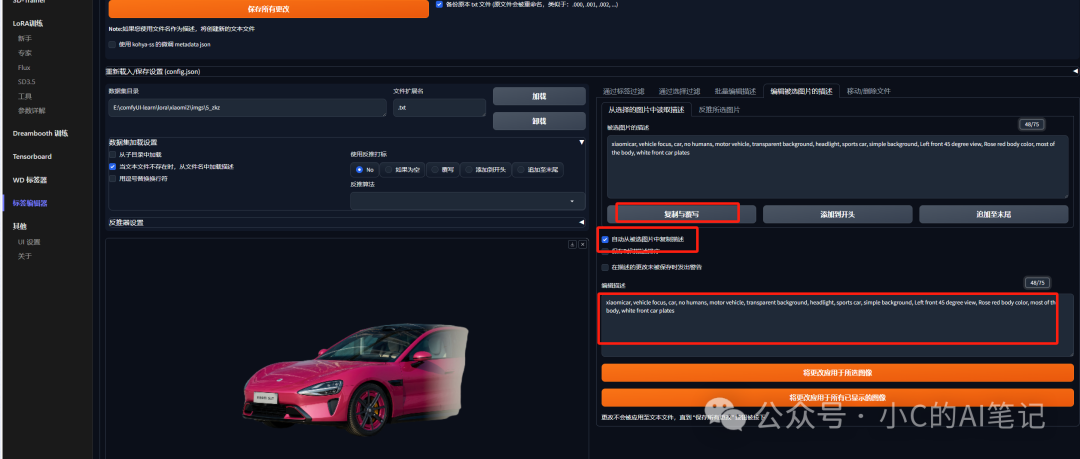The width and height of the screenshot is (1080, 459).
Task: Open 标签编辑器 in the sidebar
Action: 30,203
